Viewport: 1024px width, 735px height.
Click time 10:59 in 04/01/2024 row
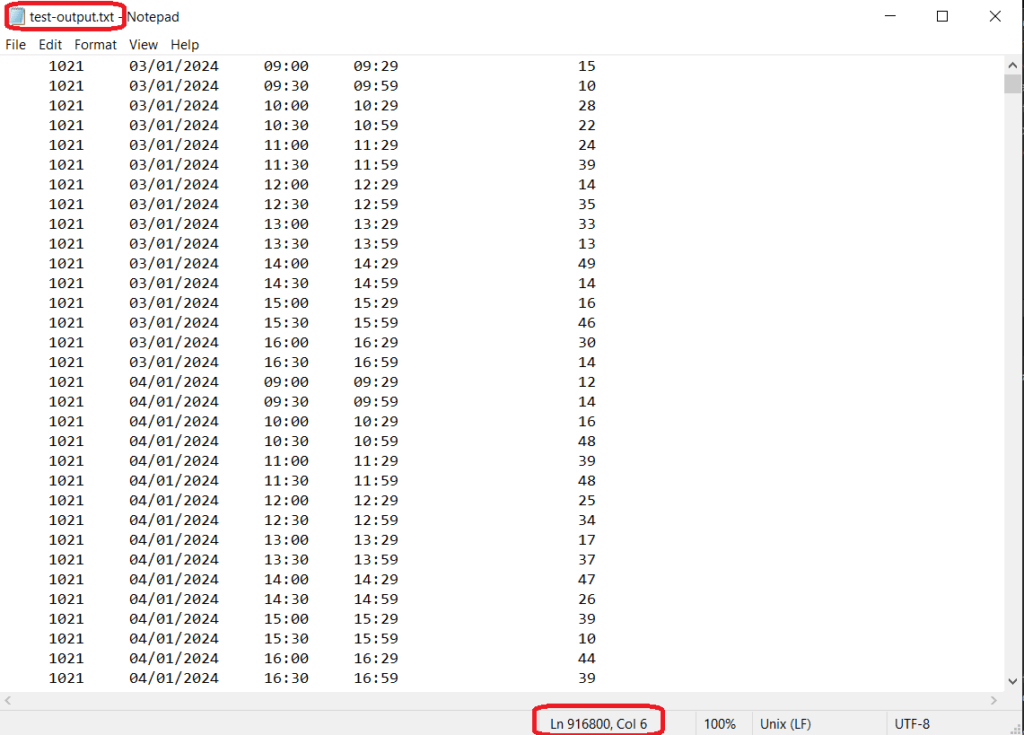[376, 441]
